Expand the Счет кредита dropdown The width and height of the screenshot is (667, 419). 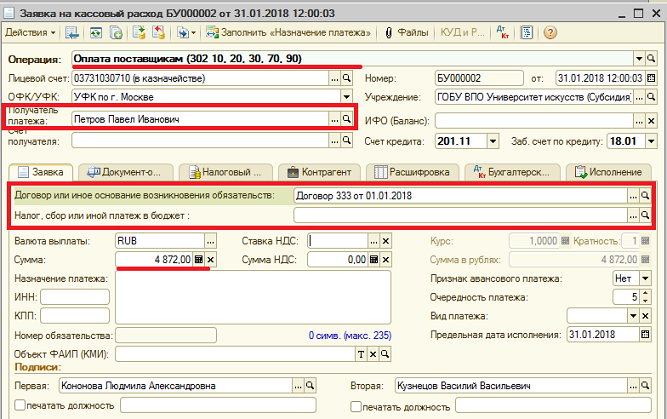(x=493, y=141)
